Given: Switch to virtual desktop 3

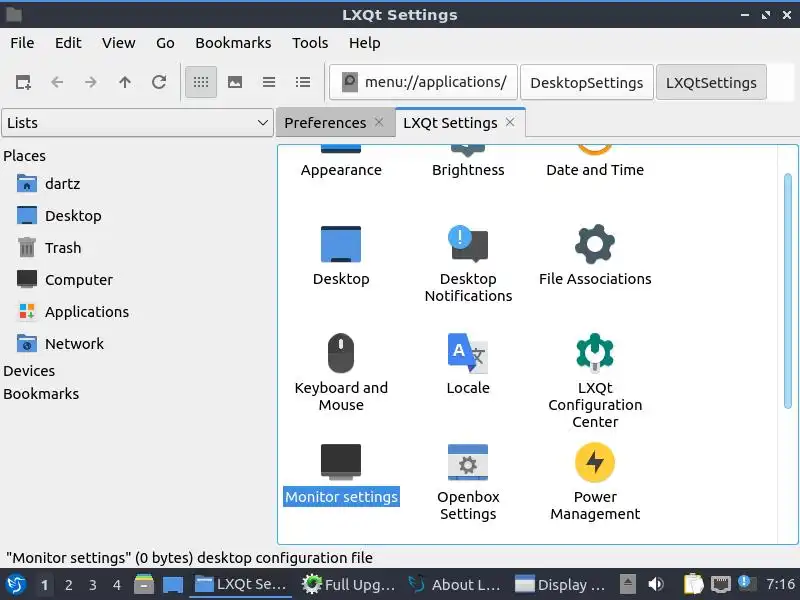Looking at the screenshot, I should coord(92,585).
